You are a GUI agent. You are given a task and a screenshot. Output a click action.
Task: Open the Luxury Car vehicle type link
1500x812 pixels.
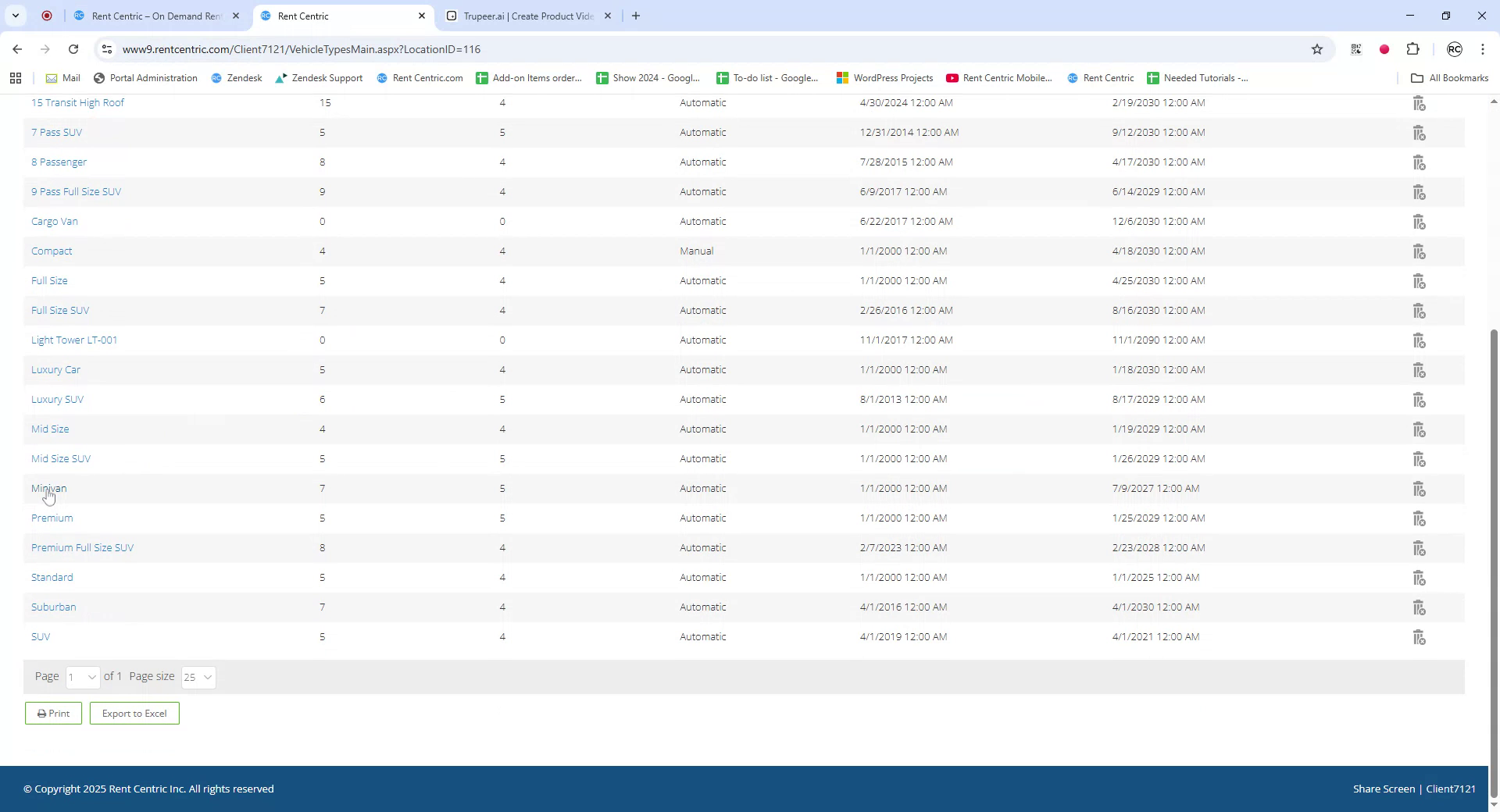(x=55, y=369)
